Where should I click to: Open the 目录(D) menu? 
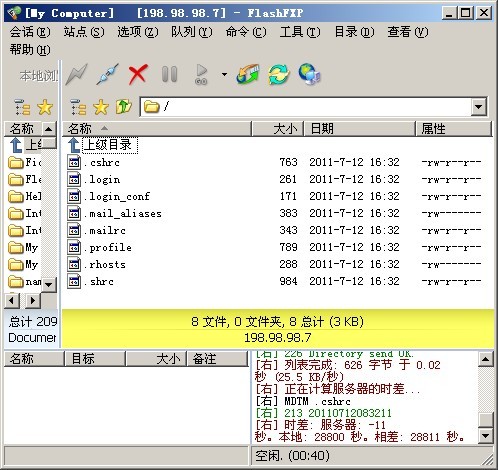coord(354,32)
